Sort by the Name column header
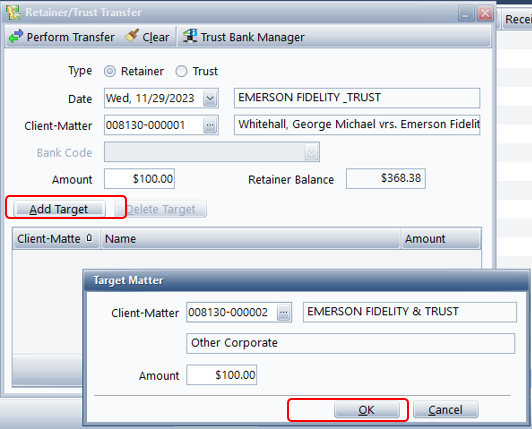Image resolution: width=532 pixels, height=429 pixels. pyautogui.click(x=251, y=239)
